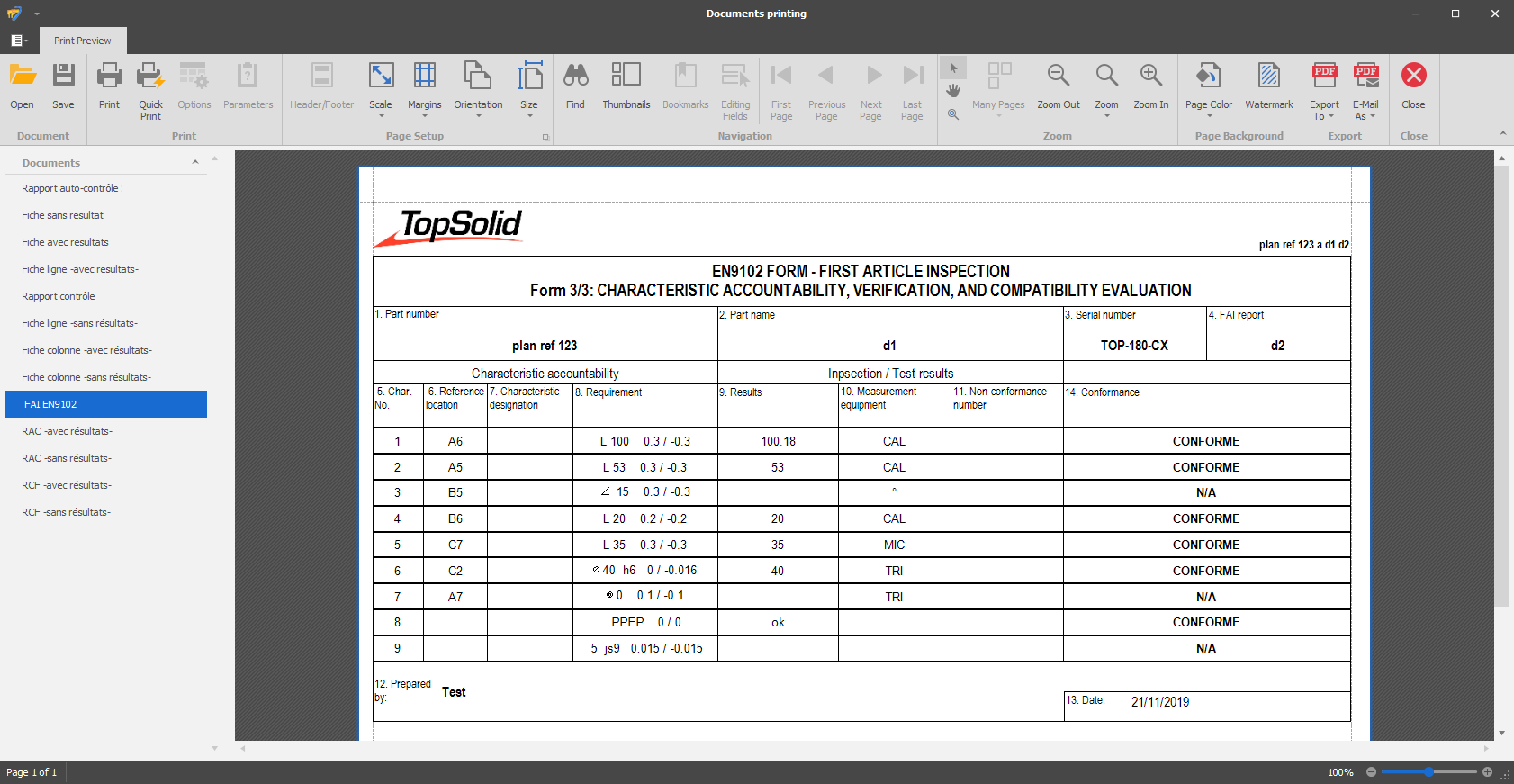Enable the small magnifier tool
Image resolution: width=1514 pixels, height=784 pixels.
pyautogui.click(x=953, y=114)
